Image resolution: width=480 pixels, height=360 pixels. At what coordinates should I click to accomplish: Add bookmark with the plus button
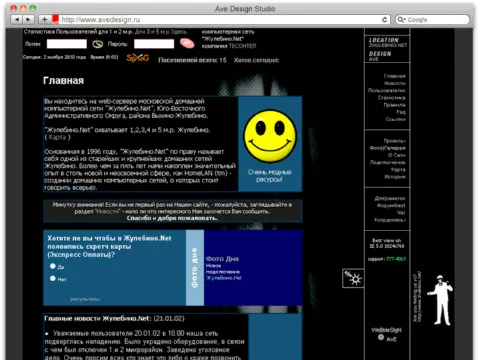[44, 20]
